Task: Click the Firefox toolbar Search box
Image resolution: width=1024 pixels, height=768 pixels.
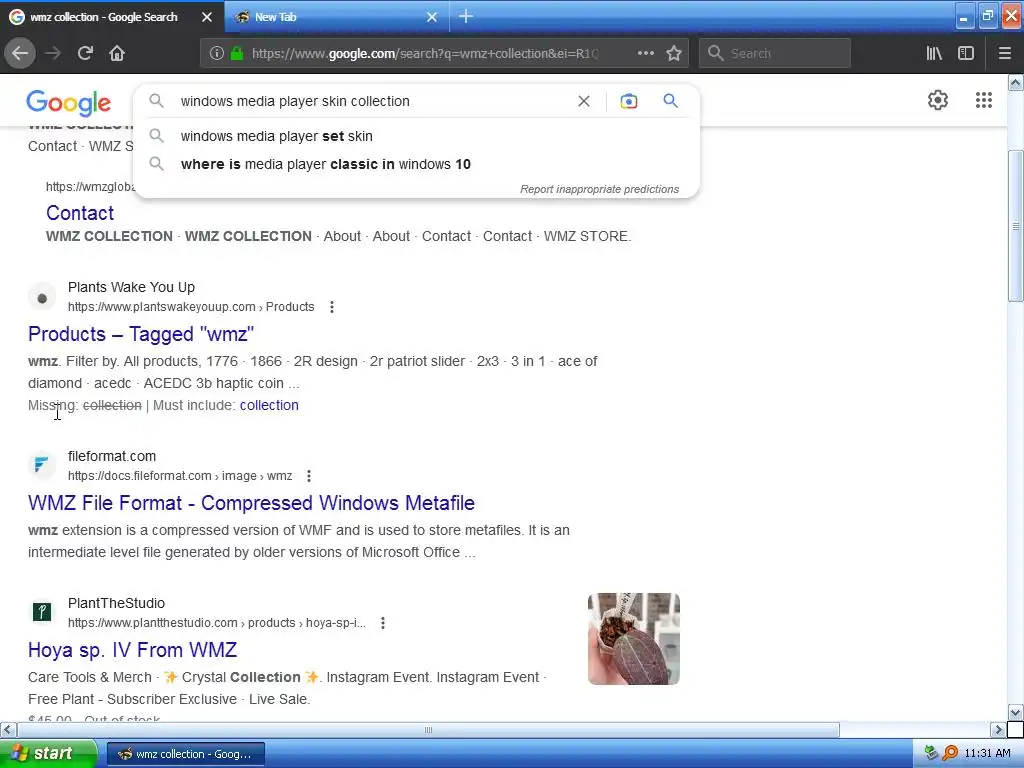Action: [x=775, y=53]
